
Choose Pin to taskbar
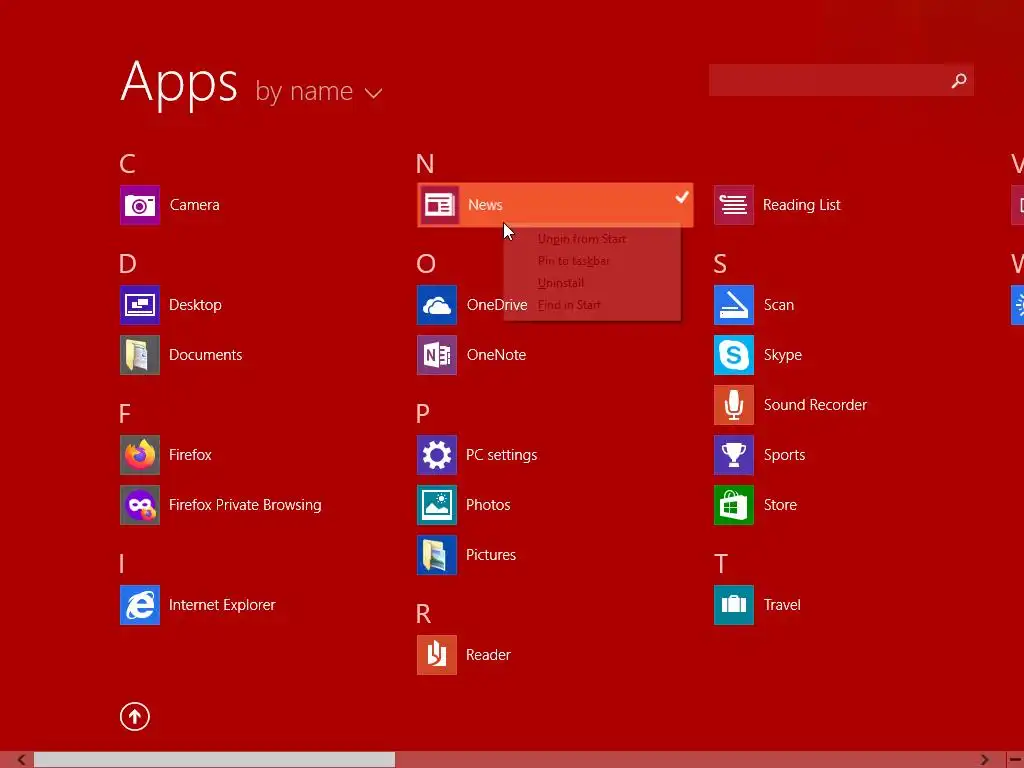click(x=574, y=261)
